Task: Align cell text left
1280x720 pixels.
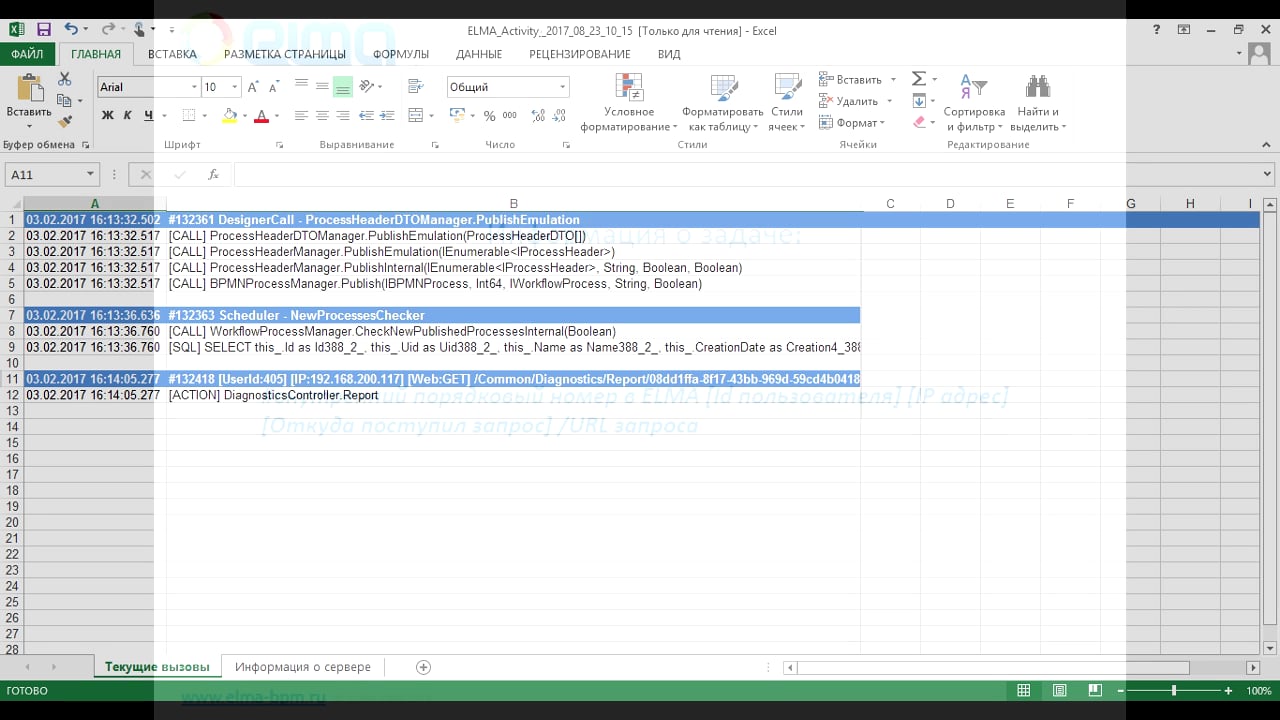Action: pyautogui.click(x=301, y=116)
